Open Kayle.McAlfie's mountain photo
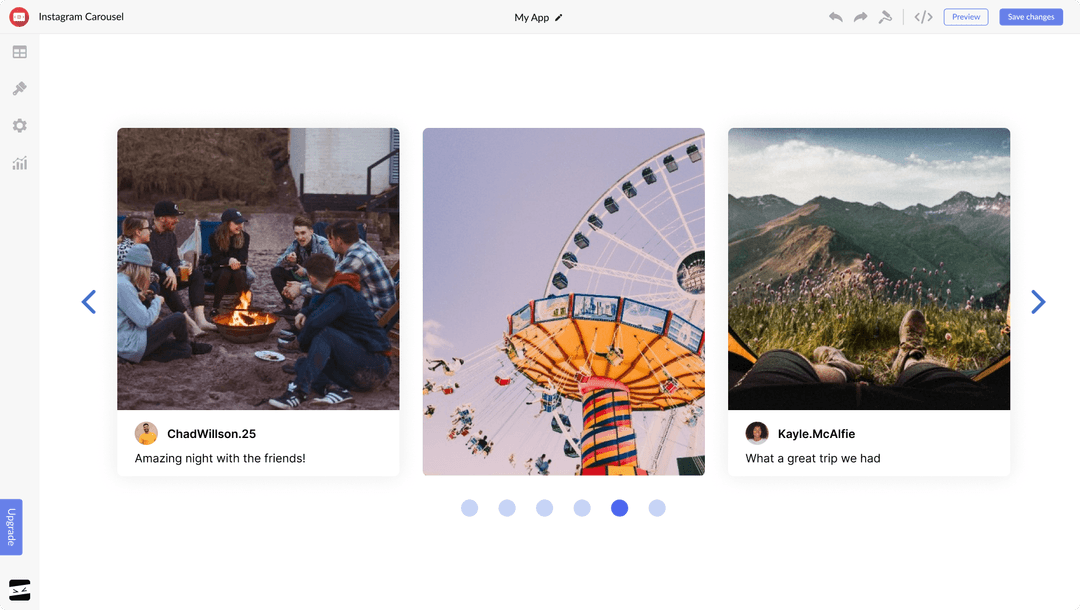This screenshot has width=1080, height=610. [868, 267]
